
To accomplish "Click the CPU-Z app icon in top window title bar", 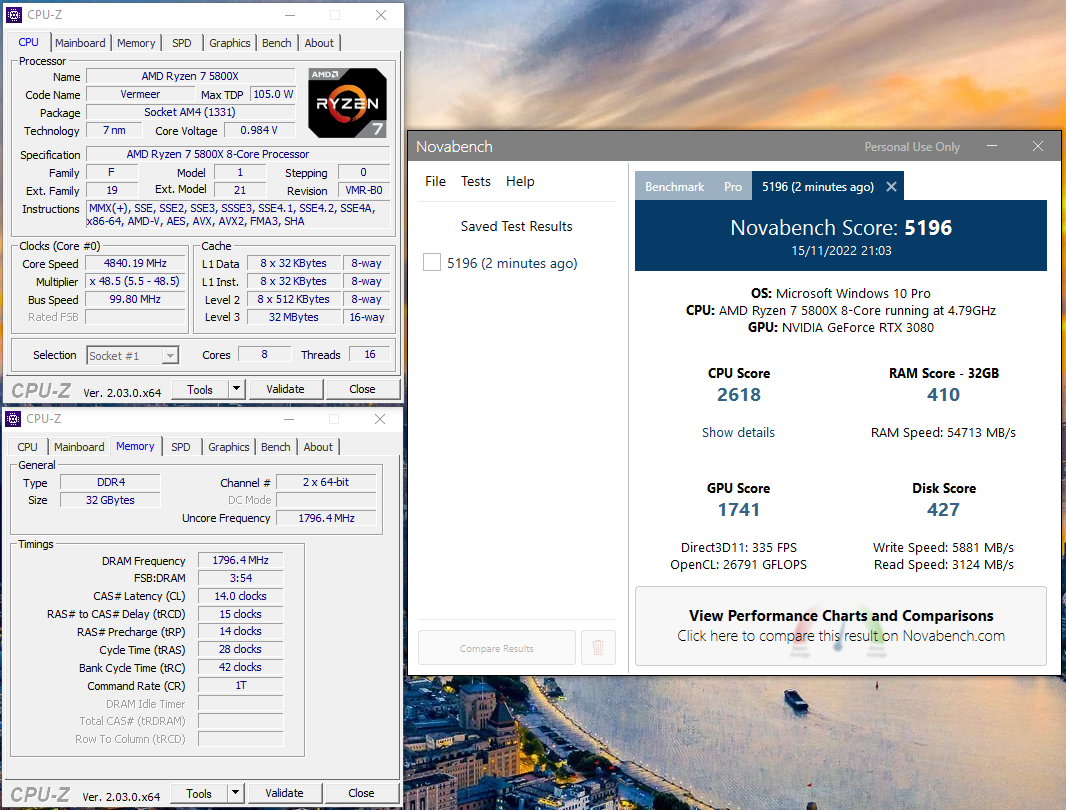I will pyautogui.click(x=14, y=14).
